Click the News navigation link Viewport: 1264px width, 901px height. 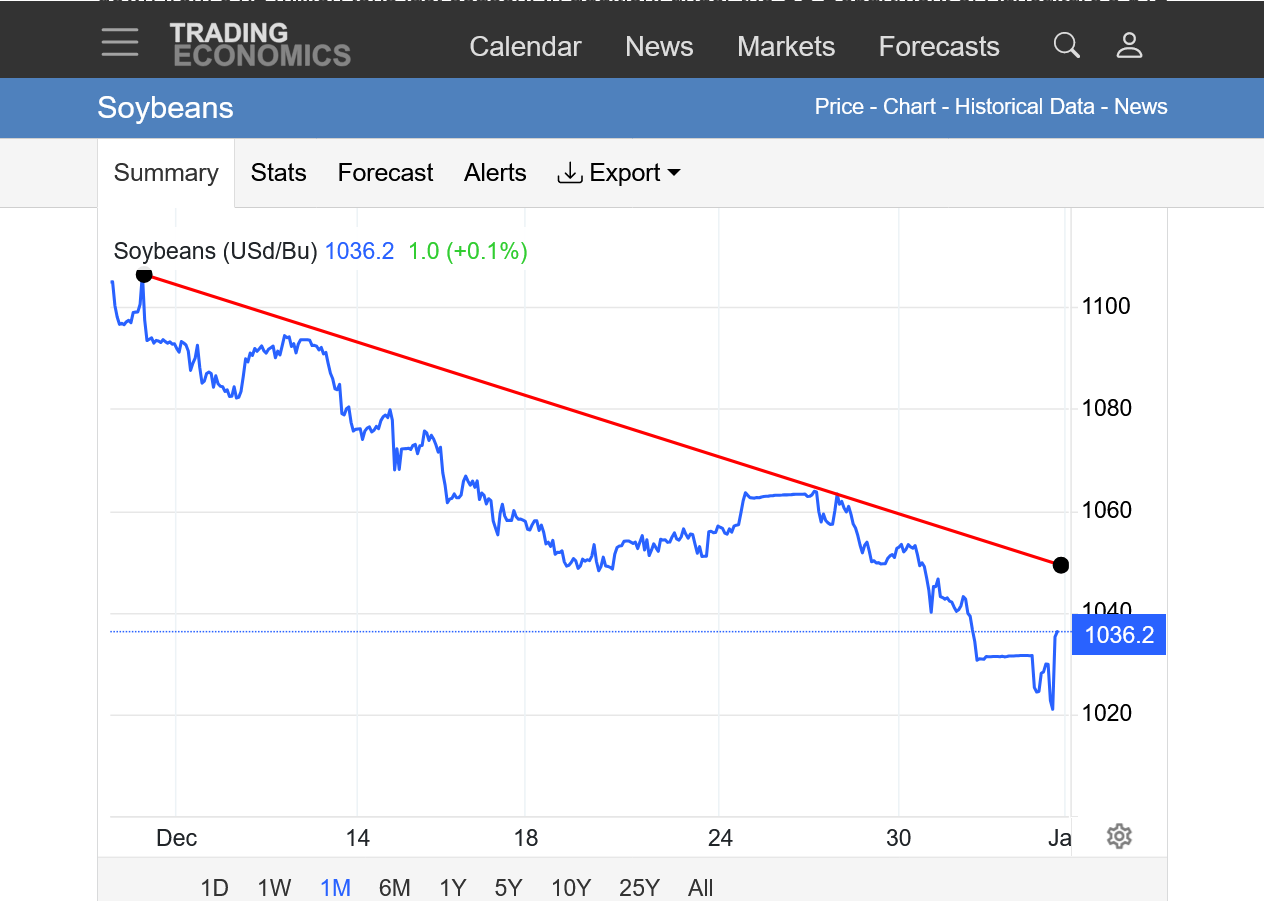pos(659,47)
